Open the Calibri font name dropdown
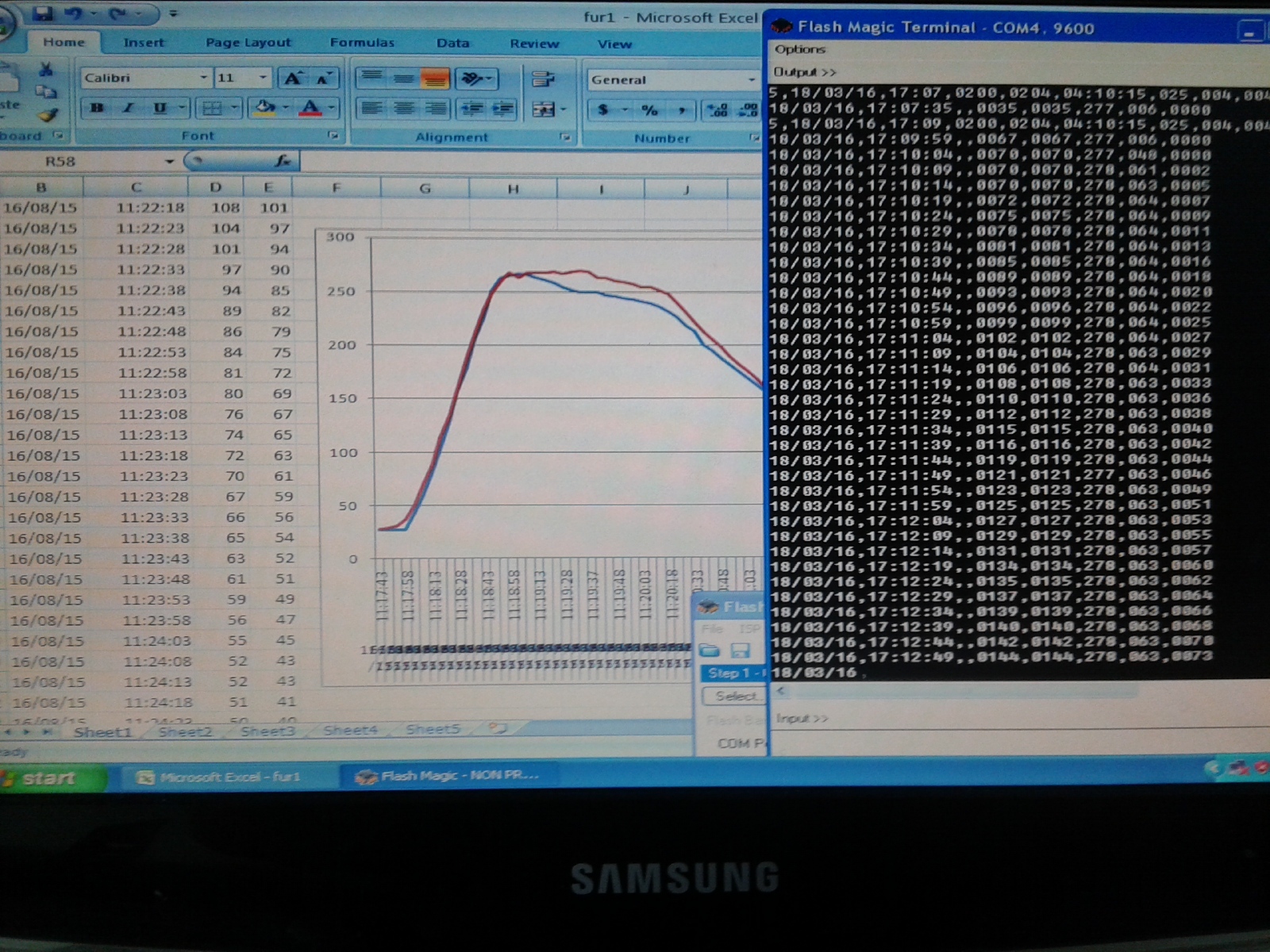Viewport: 1270px width, 952px height. [203, 78]
